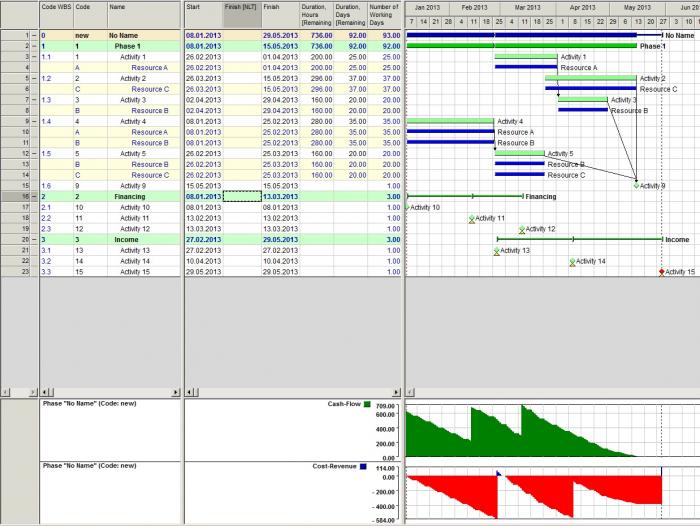This screenshot has height=526, width=700.
Task: Collapse Activity 4 resource list
Action: (x=34, y=121)
